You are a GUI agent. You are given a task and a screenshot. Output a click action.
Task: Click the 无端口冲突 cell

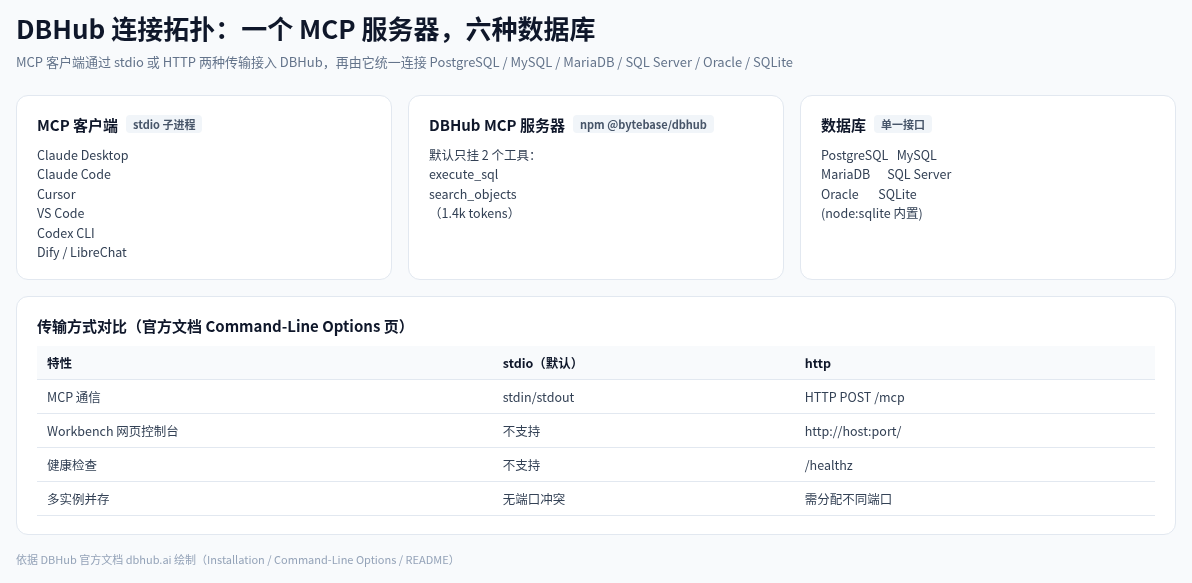click(x=534, y=499)
